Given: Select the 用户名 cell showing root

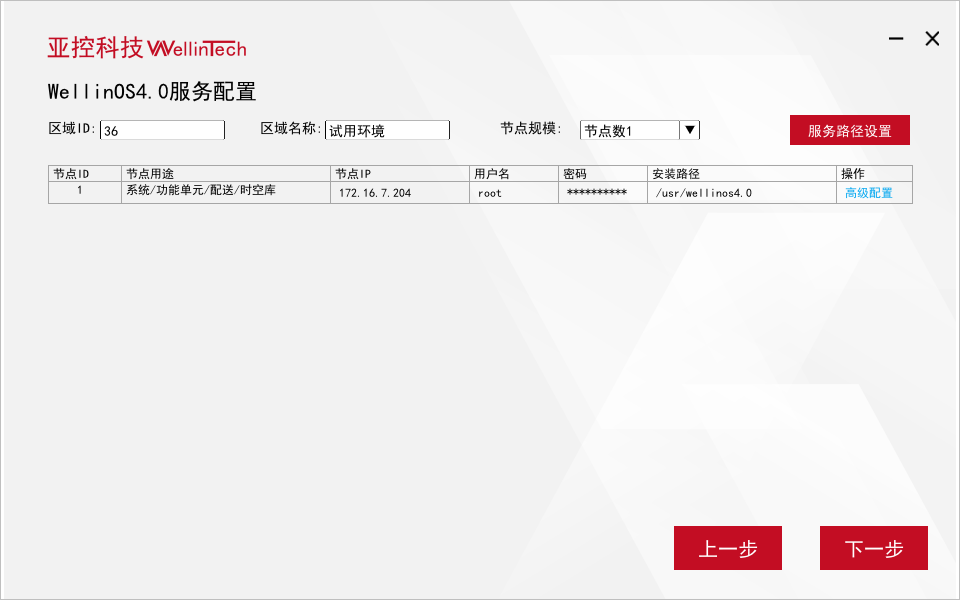Looking at the screenshot, I should click(514, 193).
